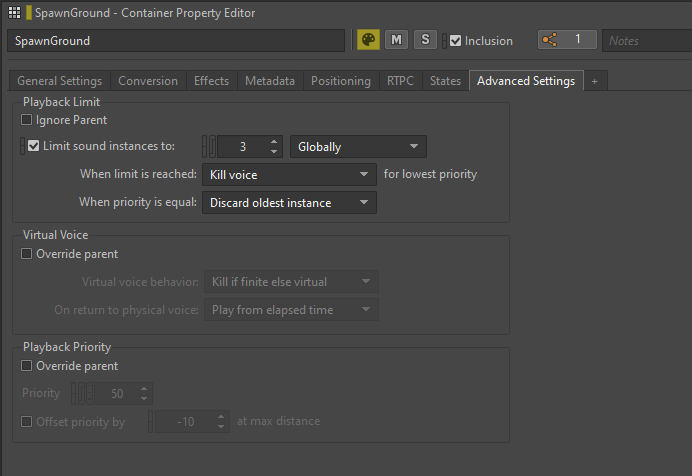Screen dimensions: 692x476
Task: Click the Notes field
Action: point(647,41)
